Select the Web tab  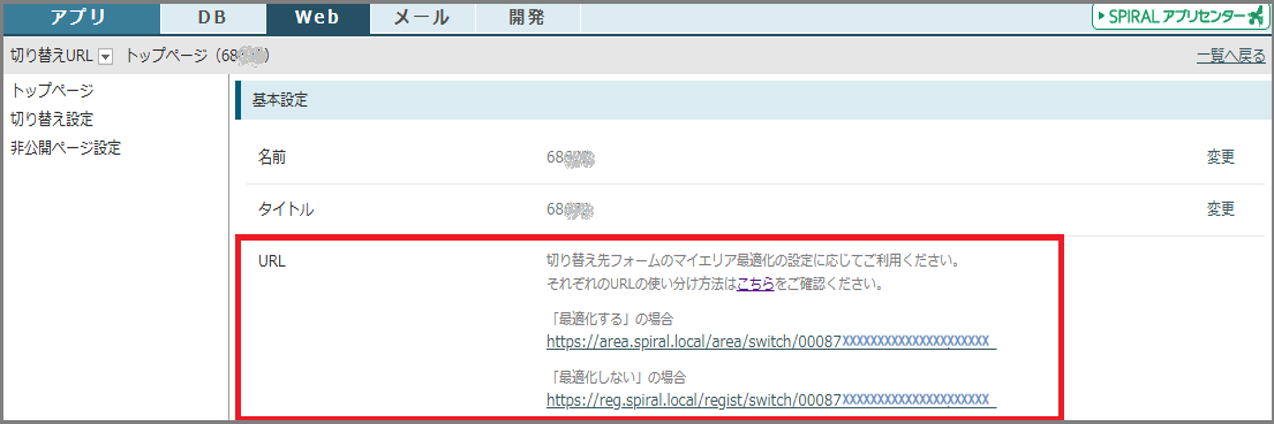click(x=317, y=18)
